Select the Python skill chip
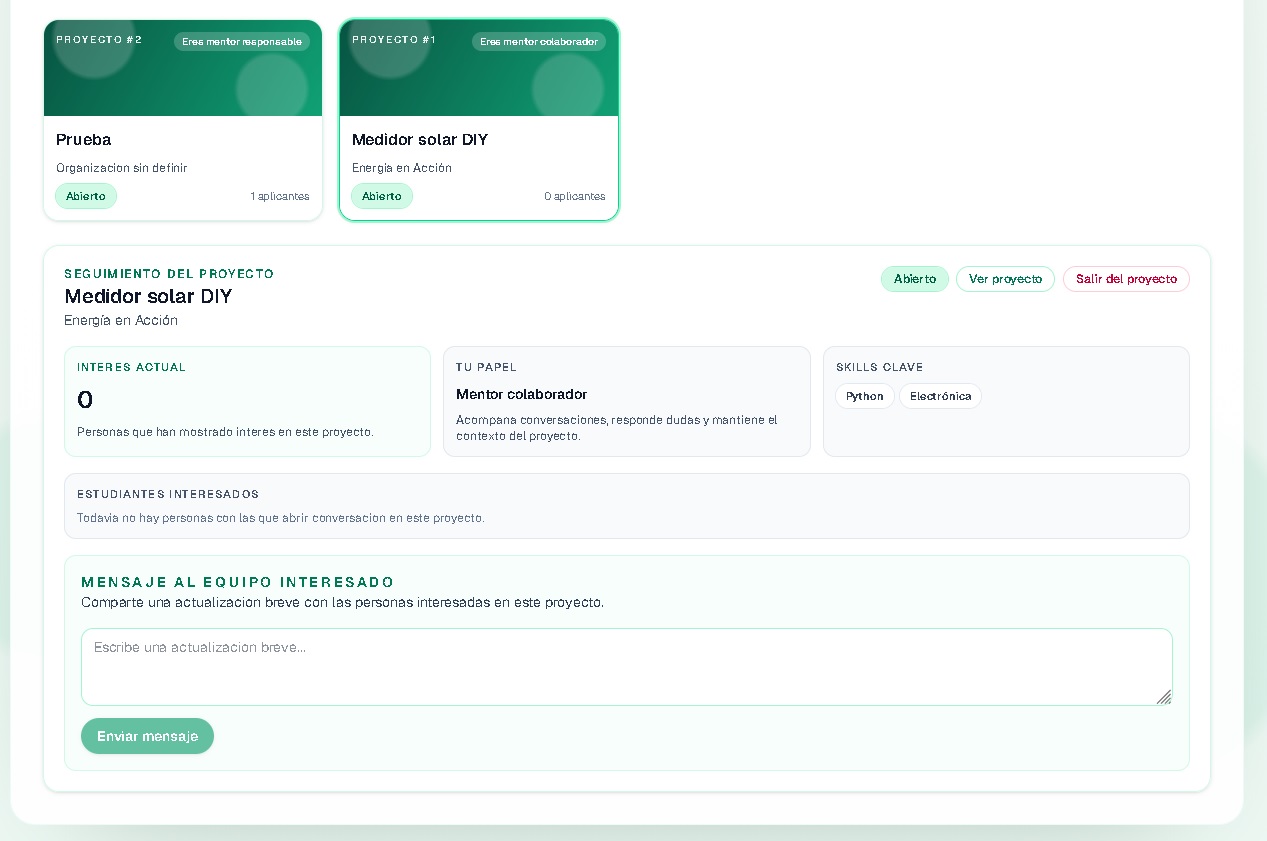 click(x=865, y=396)
